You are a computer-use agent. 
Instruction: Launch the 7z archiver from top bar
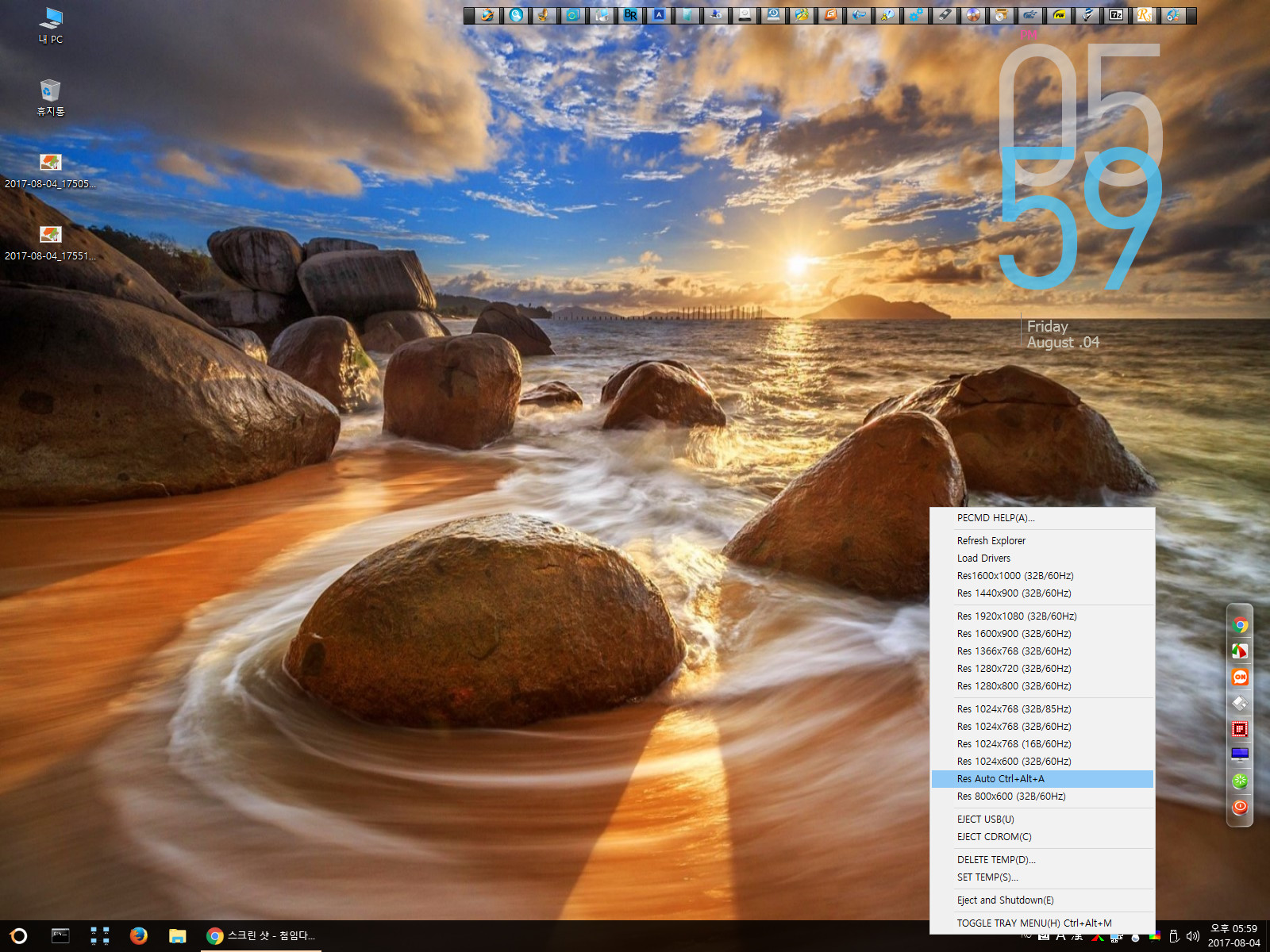(1116, 15)
